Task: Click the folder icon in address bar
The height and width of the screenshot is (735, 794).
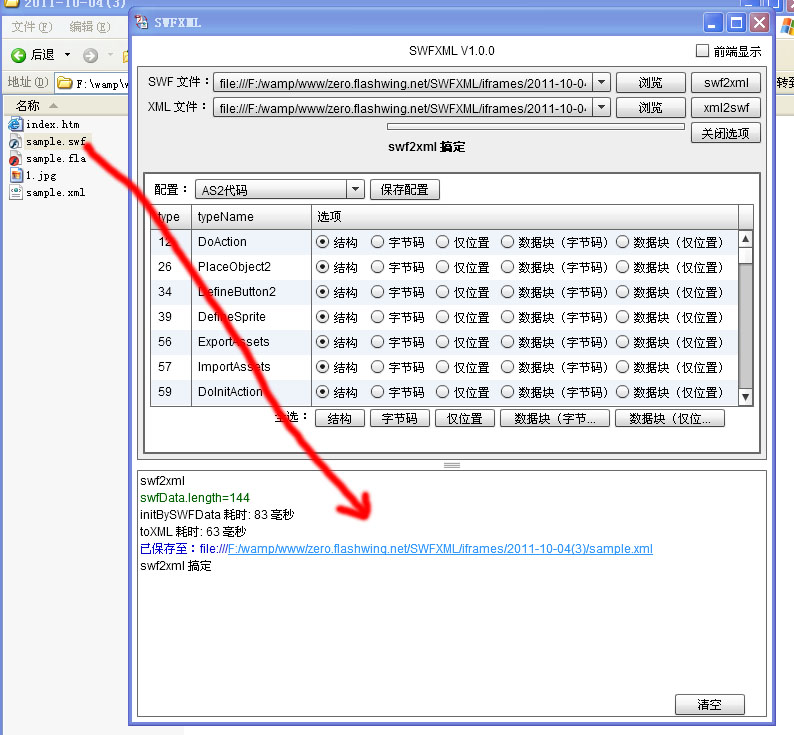Action: (64, 83)
